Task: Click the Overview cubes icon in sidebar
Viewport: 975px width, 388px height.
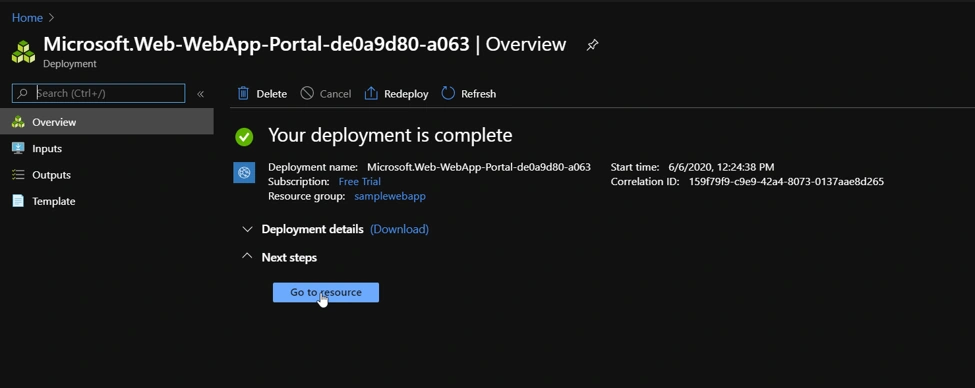Action: 18,122
